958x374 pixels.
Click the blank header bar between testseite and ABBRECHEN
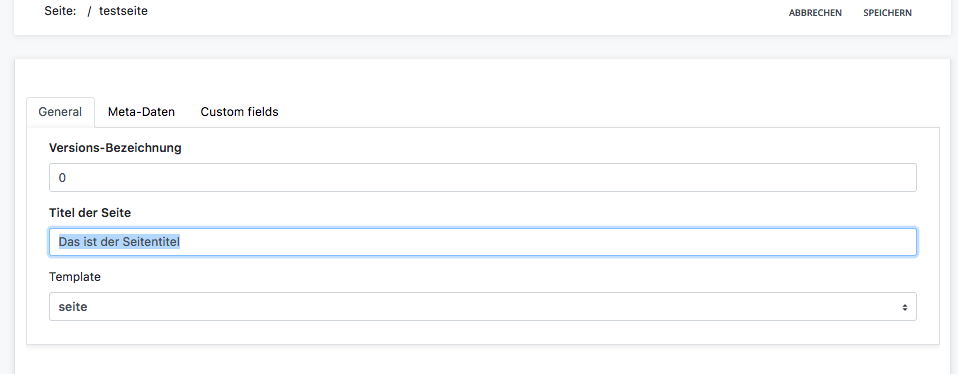(467, 12)
